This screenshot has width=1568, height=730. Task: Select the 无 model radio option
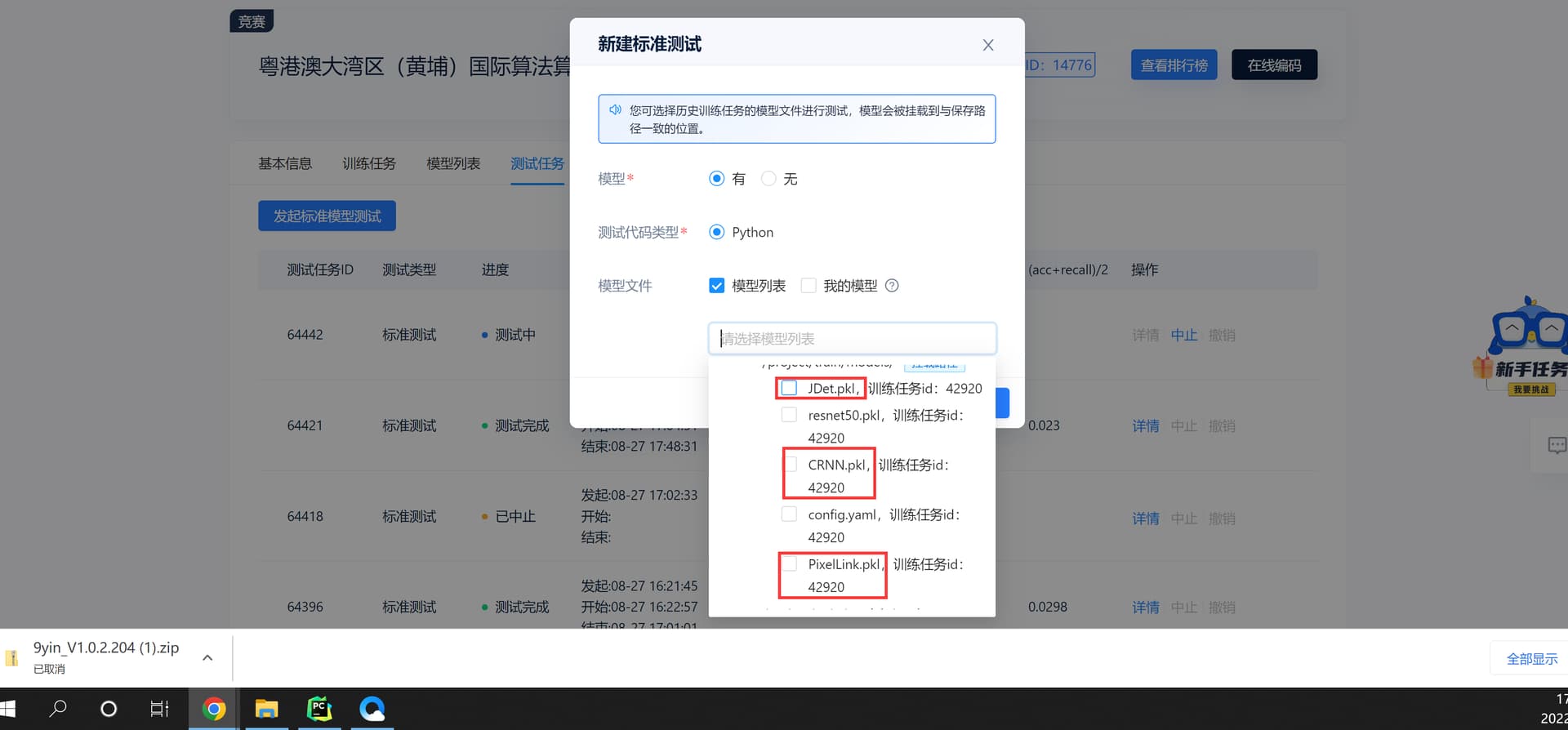click(x=768, y=179)
